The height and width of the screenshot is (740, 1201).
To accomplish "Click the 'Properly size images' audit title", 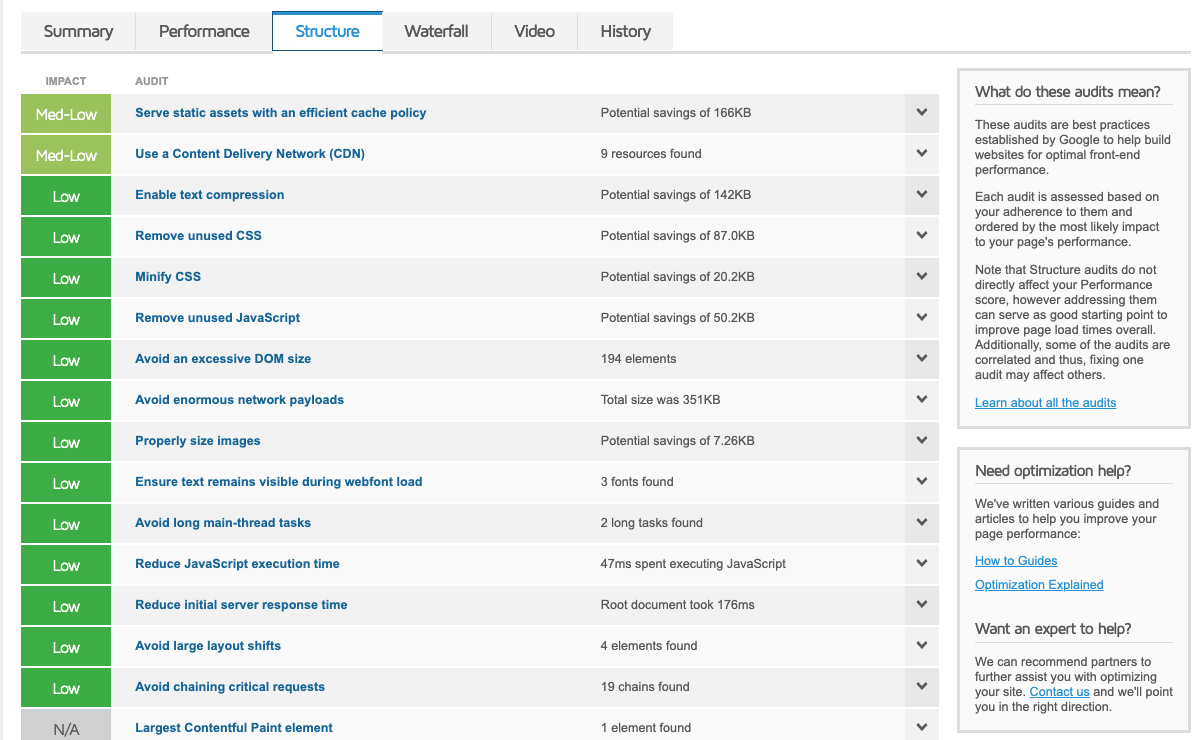I will pyautogui.click(x=198, y=441).
